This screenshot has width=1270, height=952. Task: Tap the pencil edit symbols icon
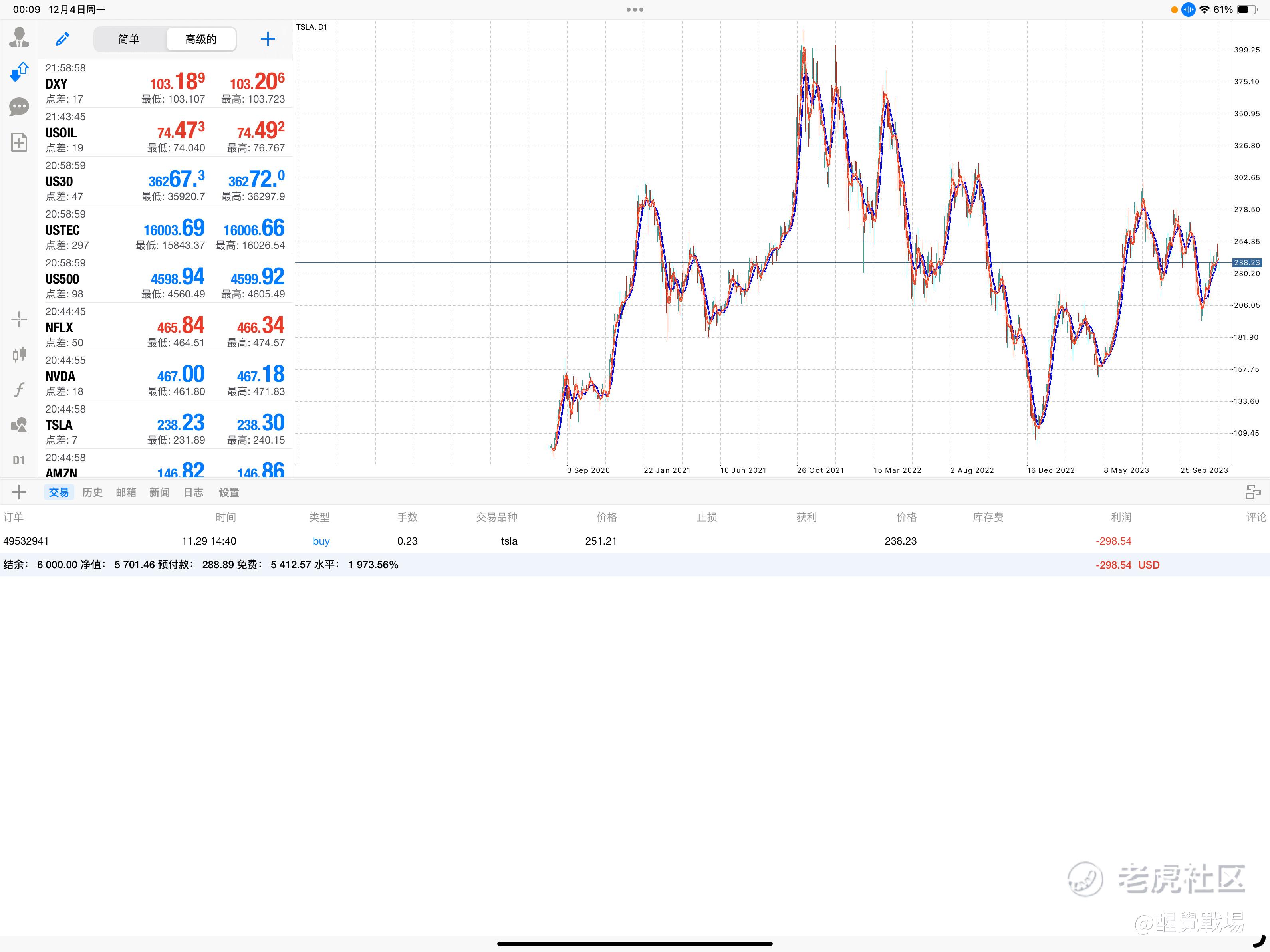62,39
